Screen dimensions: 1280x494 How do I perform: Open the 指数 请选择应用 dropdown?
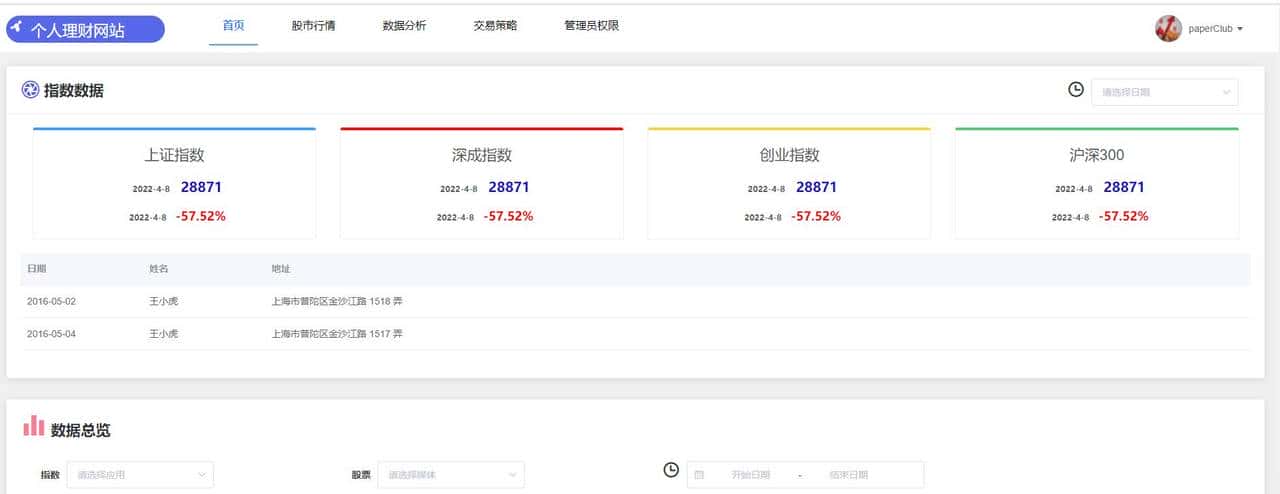(139, 474)
